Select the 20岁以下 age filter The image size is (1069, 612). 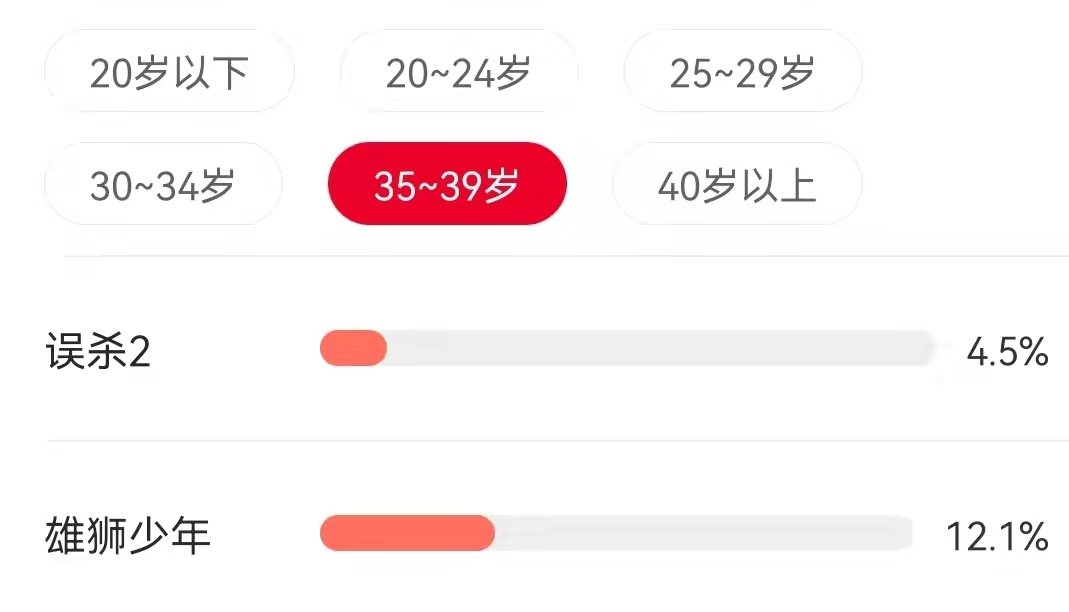[169, 73]
